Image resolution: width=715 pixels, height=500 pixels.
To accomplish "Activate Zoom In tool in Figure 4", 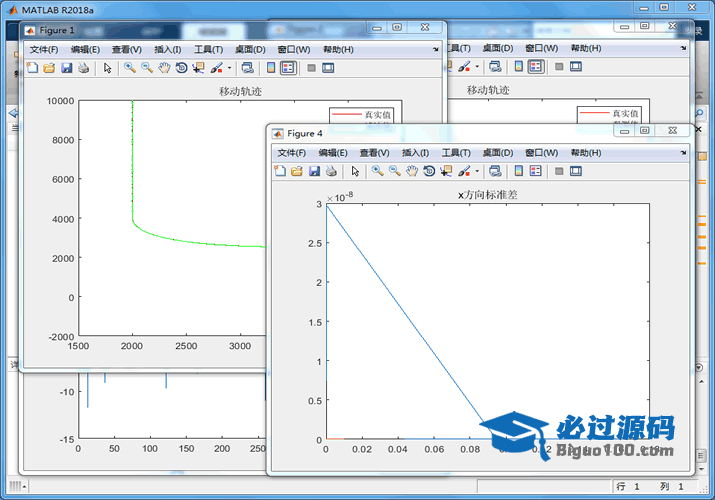I will 378,171.
